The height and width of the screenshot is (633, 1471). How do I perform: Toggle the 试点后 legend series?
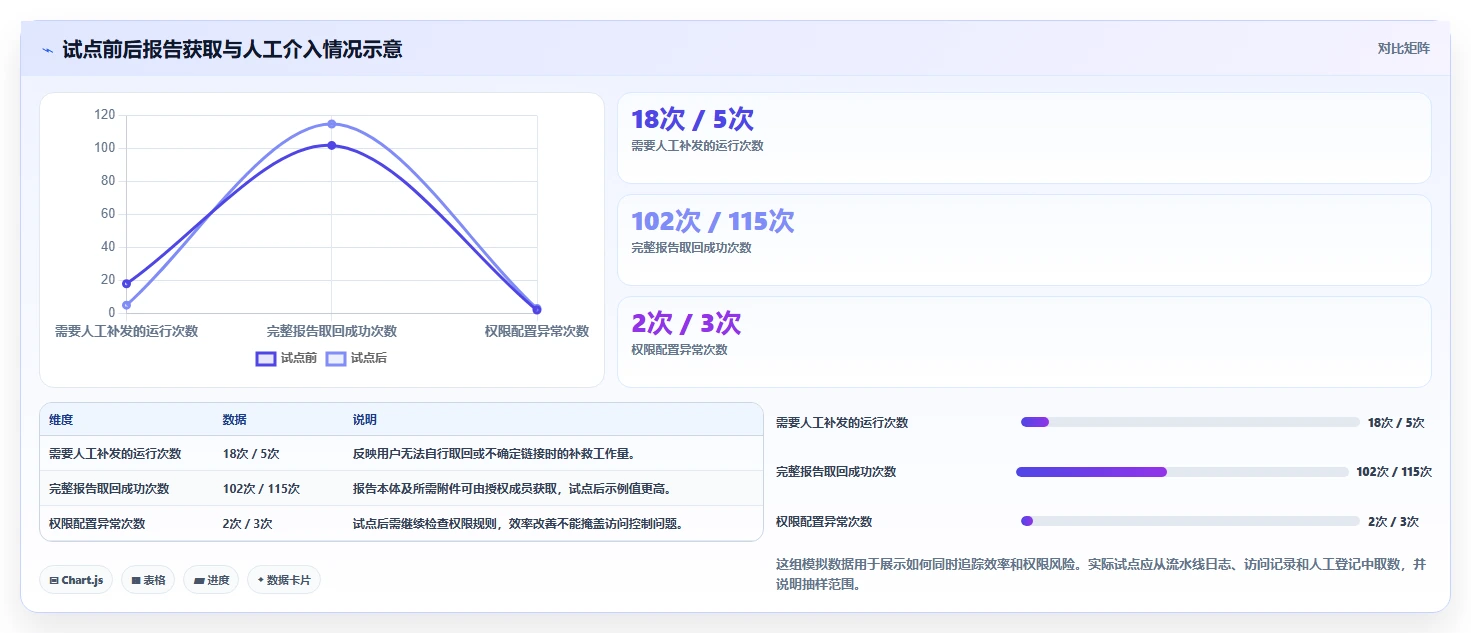click(356, 358)
